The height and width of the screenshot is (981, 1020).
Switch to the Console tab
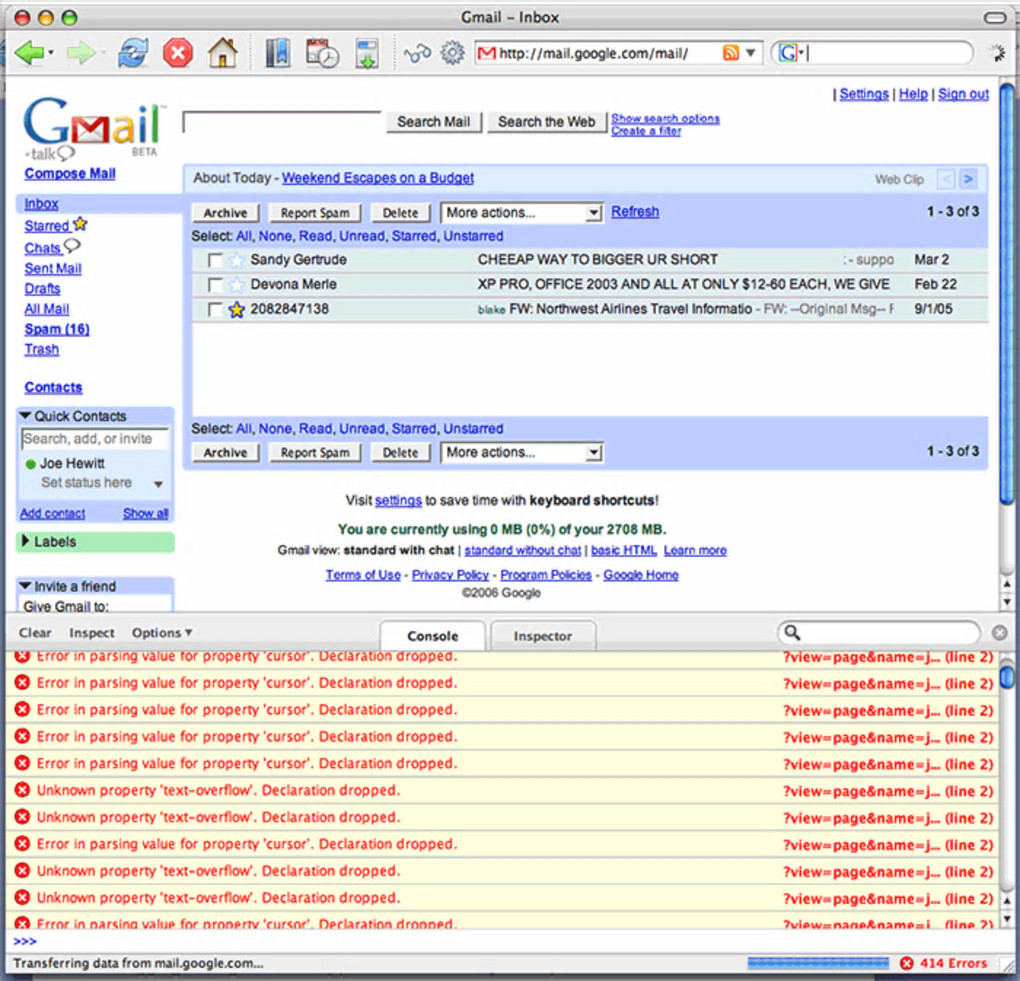(x=433, y=636)
